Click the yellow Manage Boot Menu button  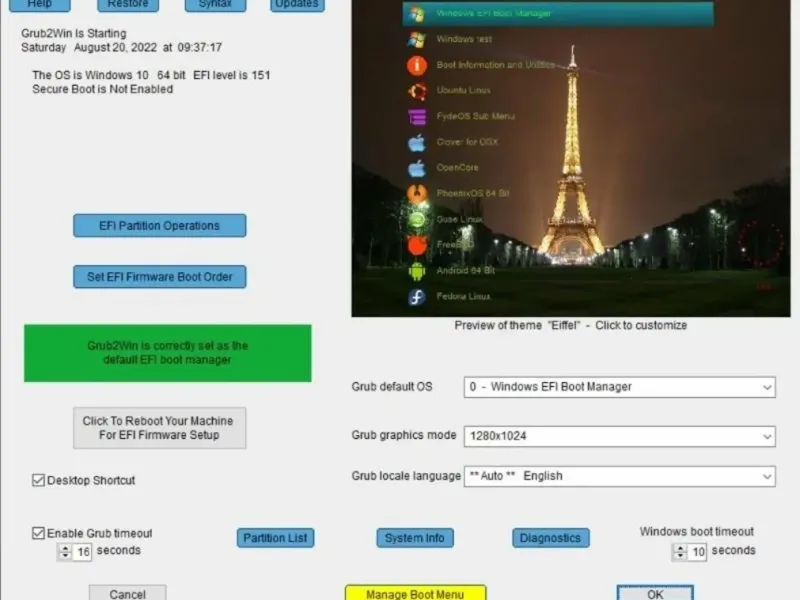point(415,593)
